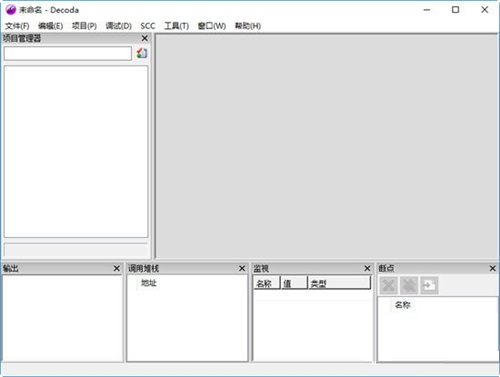Click the go to breakpoint source icon
This screenshot has width=500, height=377.
click(x=429, y=285)
